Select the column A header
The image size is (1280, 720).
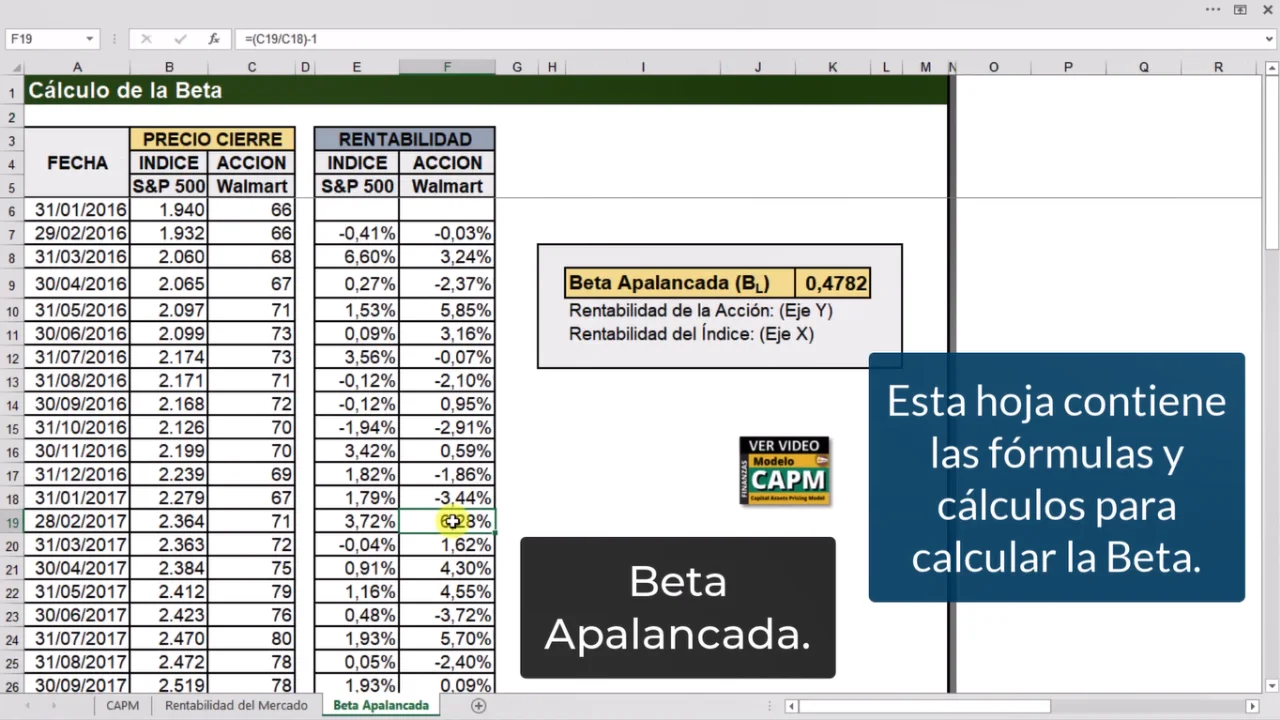(77, 67)
